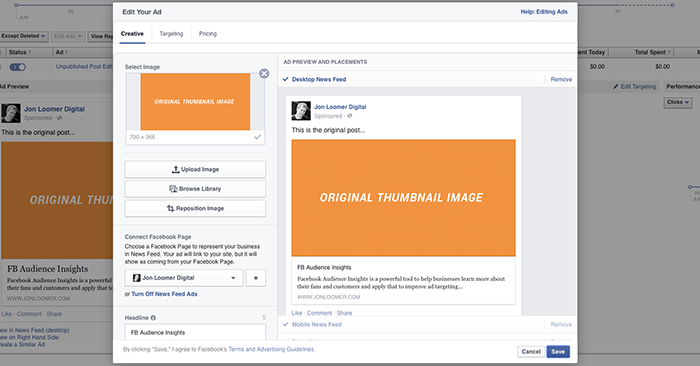Click Jon Loomer Digital name in preview
The width and height of the screenshot is (700, 366).
tap(340, 107)
